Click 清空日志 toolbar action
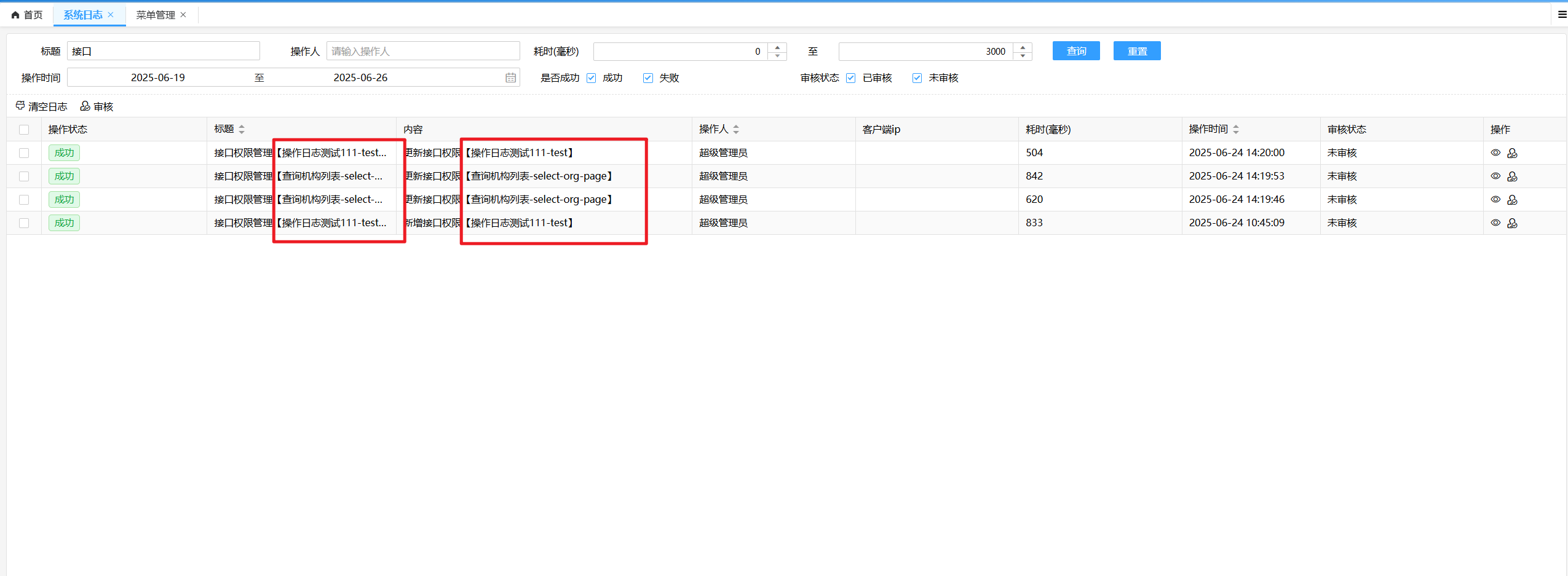1568x576 pixels. tap(41, 106)
